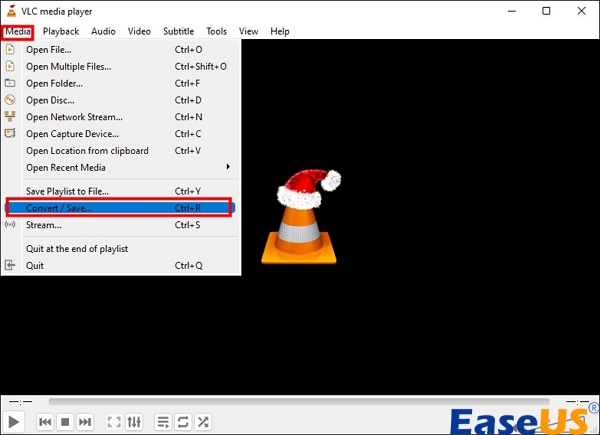Select Open Disc... menu entry
The width and height of the screenshot is (600, 435).
tap(121, 100)
